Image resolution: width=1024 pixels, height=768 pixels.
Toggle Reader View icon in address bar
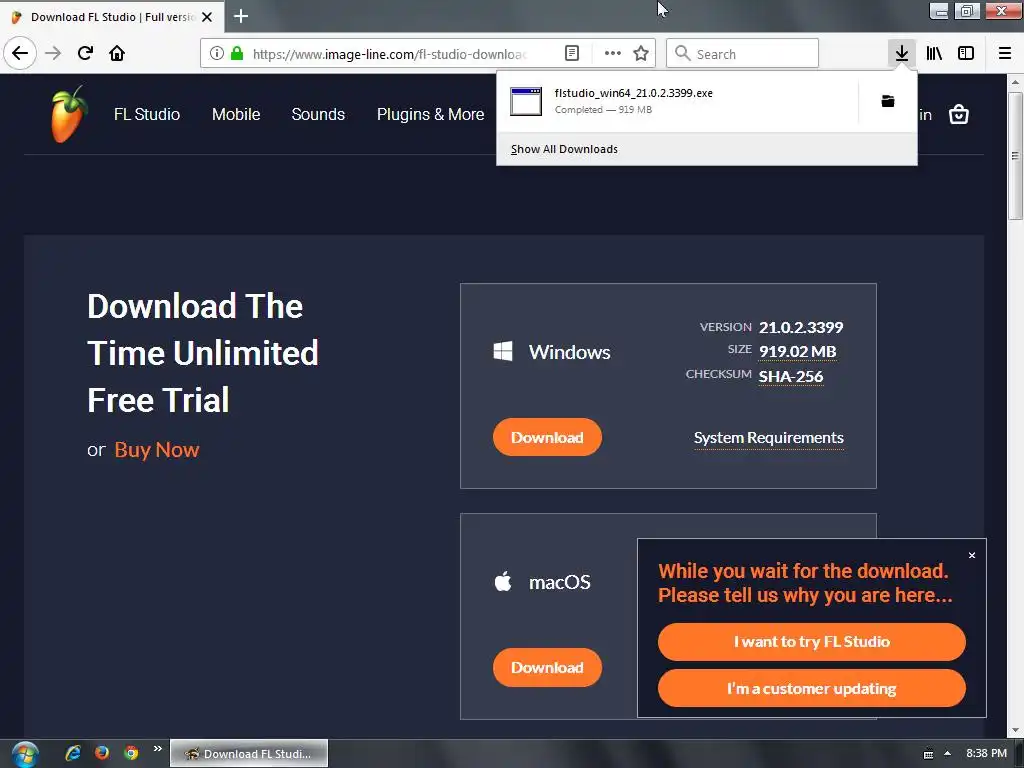[571, 54]
